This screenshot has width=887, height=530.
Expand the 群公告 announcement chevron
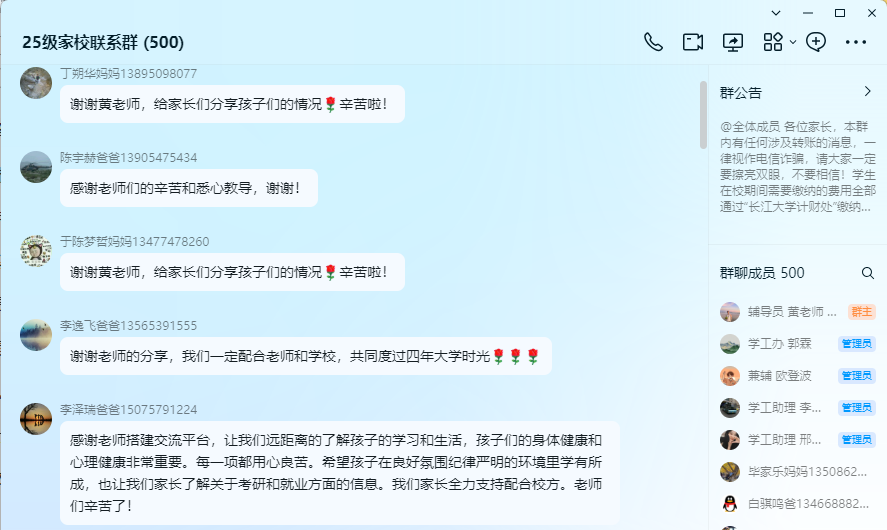[868, 91]
